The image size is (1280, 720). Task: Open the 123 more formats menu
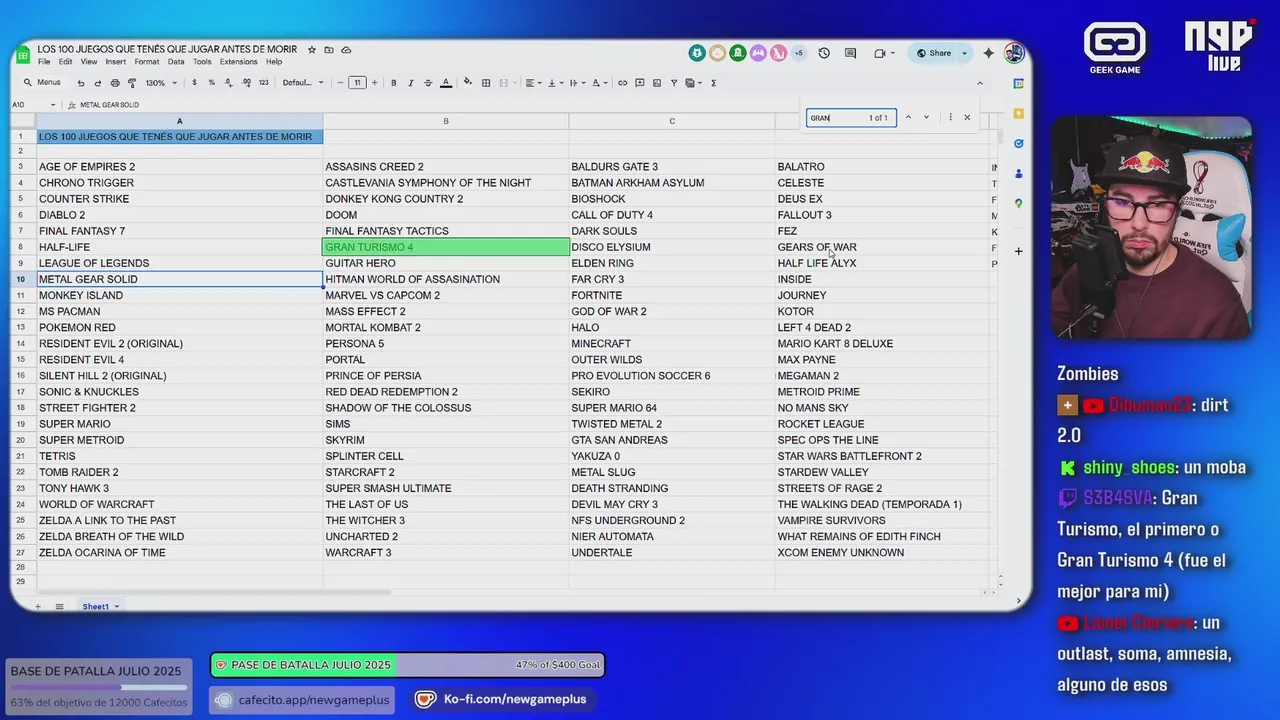coord(263,83)
